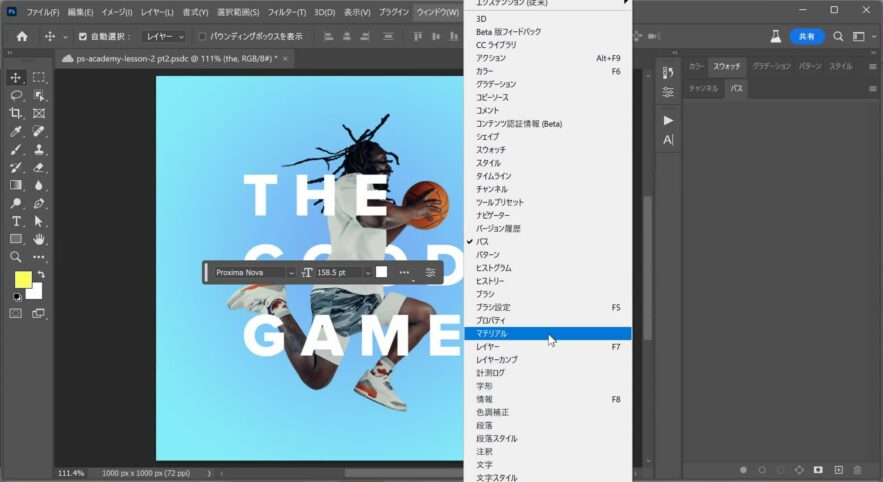Open contextual task bar properties sliders icon
883x482 pixels.
(x=430, y=273)
